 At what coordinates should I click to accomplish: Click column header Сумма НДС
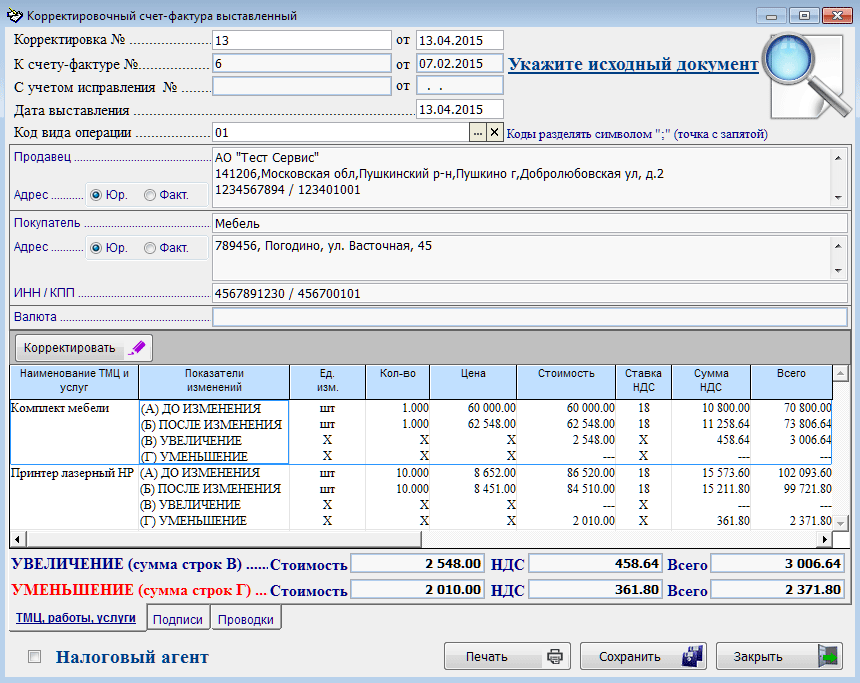pos(711,382)
